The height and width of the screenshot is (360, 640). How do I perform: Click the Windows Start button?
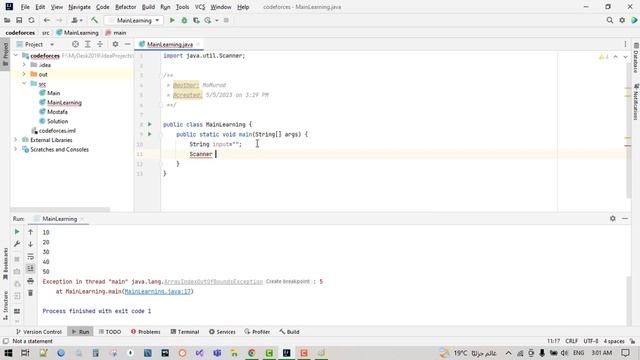8,353
